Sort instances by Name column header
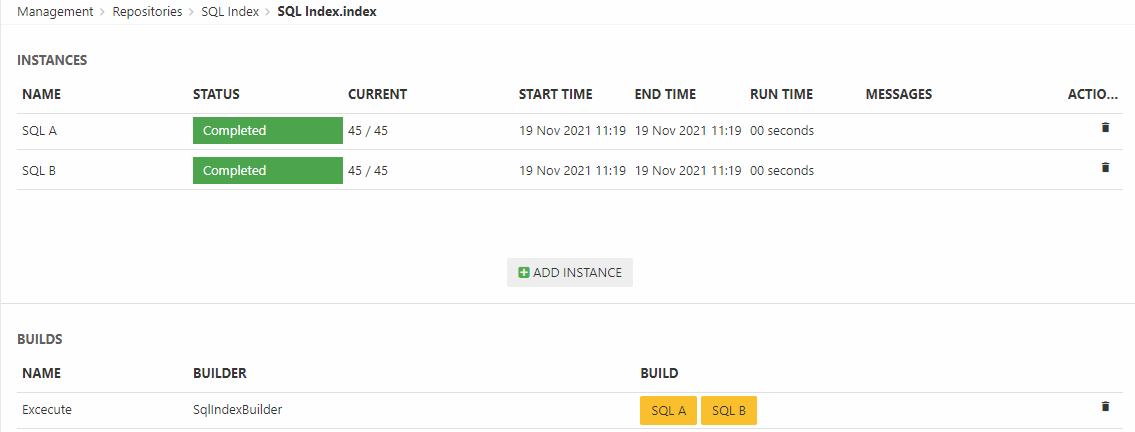 pos(41,94)
